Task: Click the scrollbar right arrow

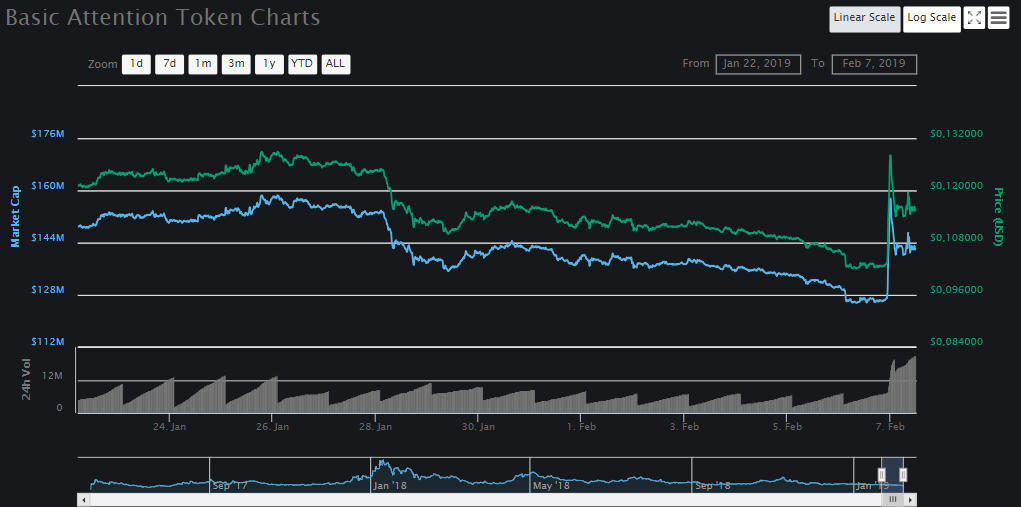Action: 911,499
